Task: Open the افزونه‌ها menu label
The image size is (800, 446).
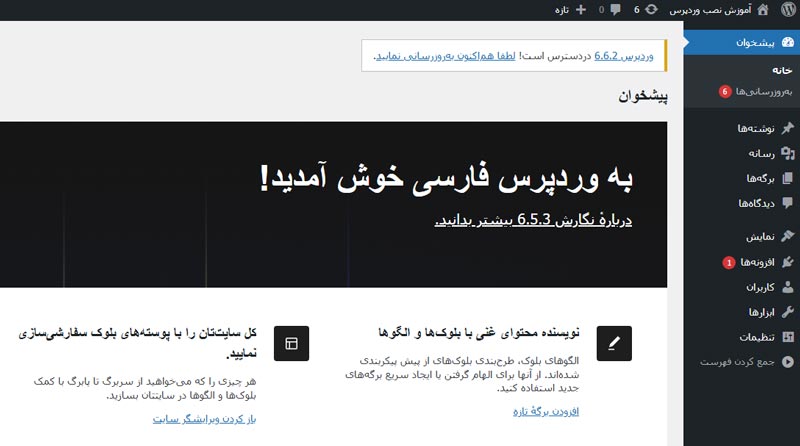Action: [757, 262]
